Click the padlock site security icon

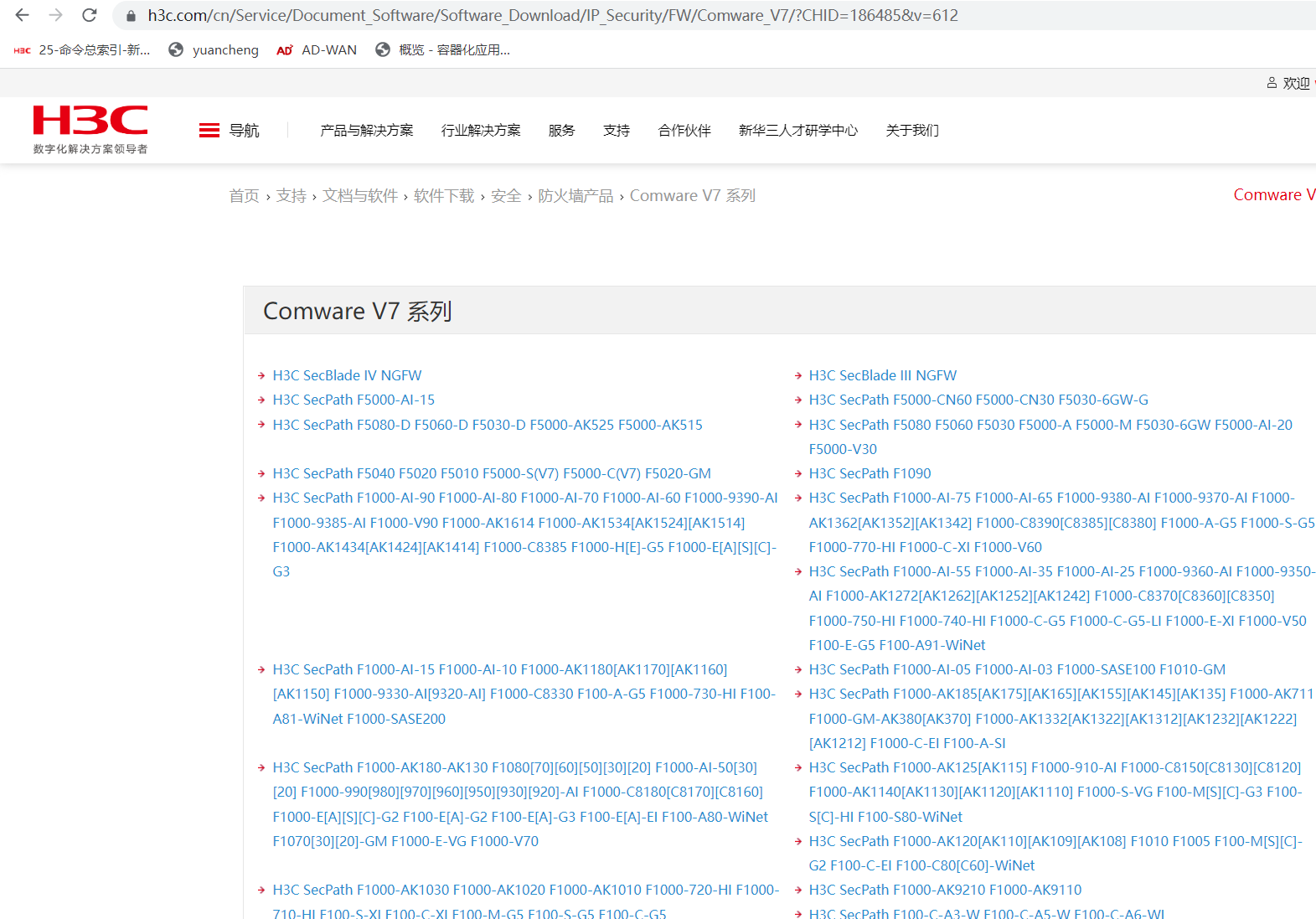coord(131,16)
